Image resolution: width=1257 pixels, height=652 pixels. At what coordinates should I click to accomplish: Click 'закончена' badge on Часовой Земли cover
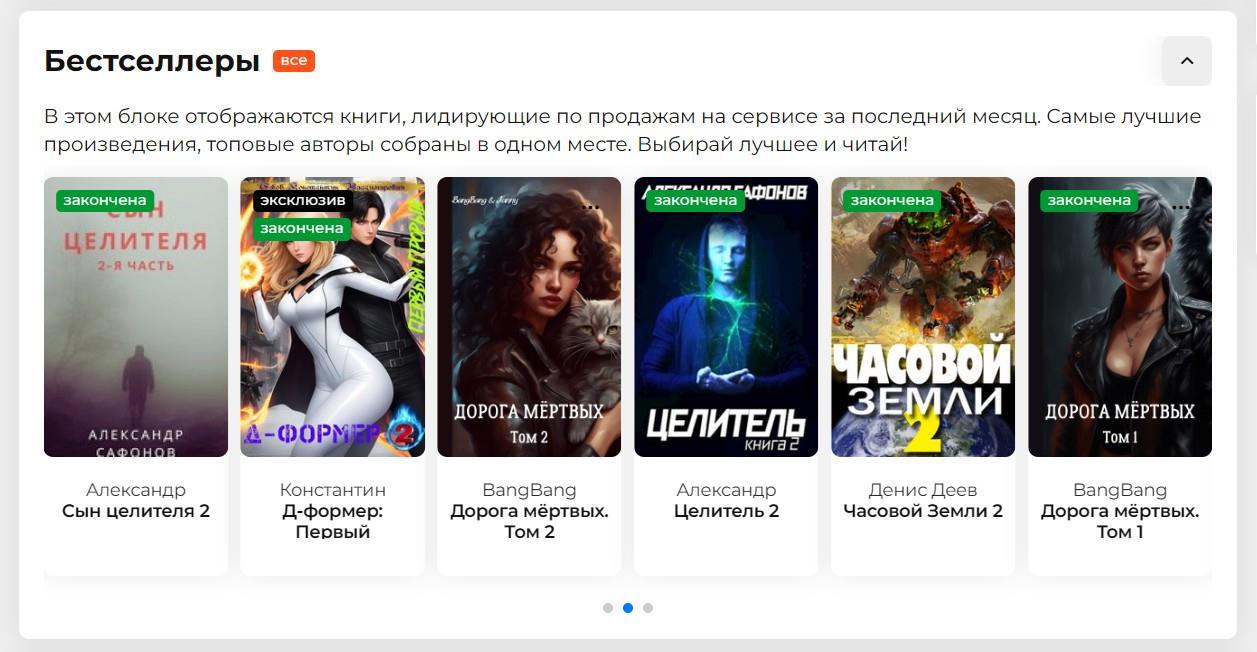(x=892, y=201)
